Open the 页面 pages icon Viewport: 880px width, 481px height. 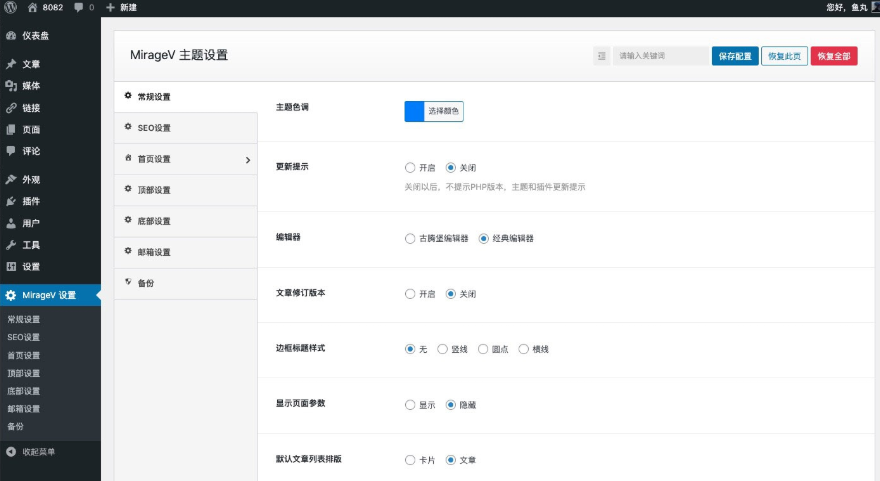(x=11, y=130)
